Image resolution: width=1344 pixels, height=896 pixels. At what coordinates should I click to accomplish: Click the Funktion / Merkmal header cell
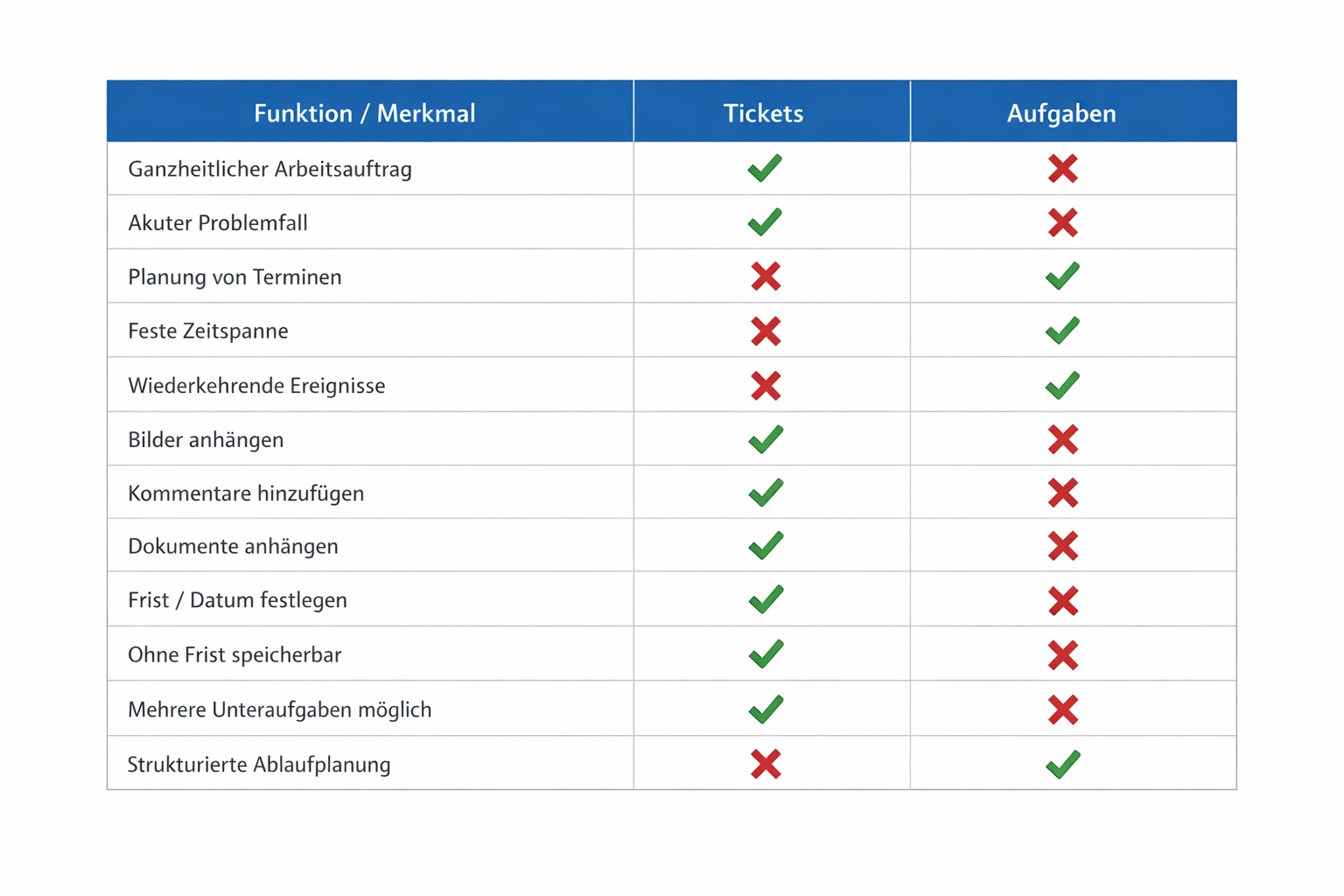(x=364, y=113)
